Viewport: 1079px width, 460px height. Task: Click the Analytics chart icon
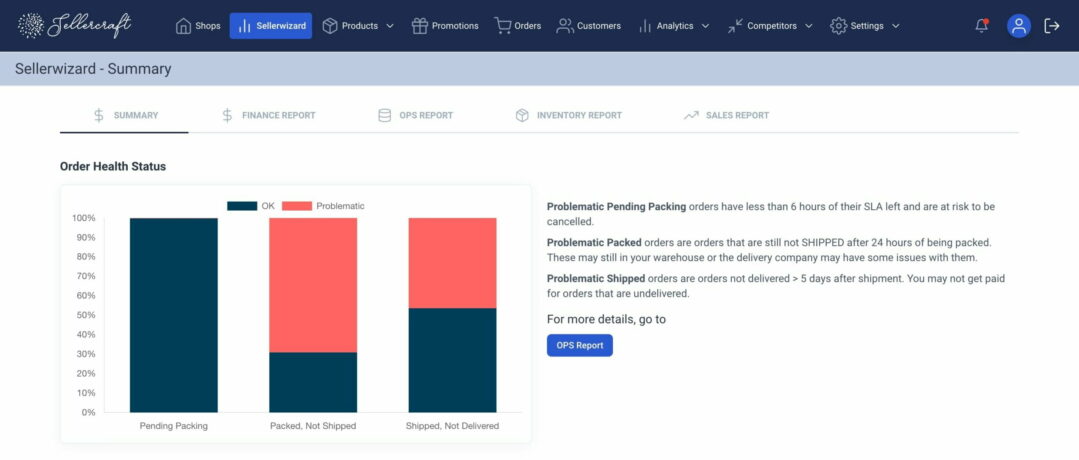pos(645,26)
